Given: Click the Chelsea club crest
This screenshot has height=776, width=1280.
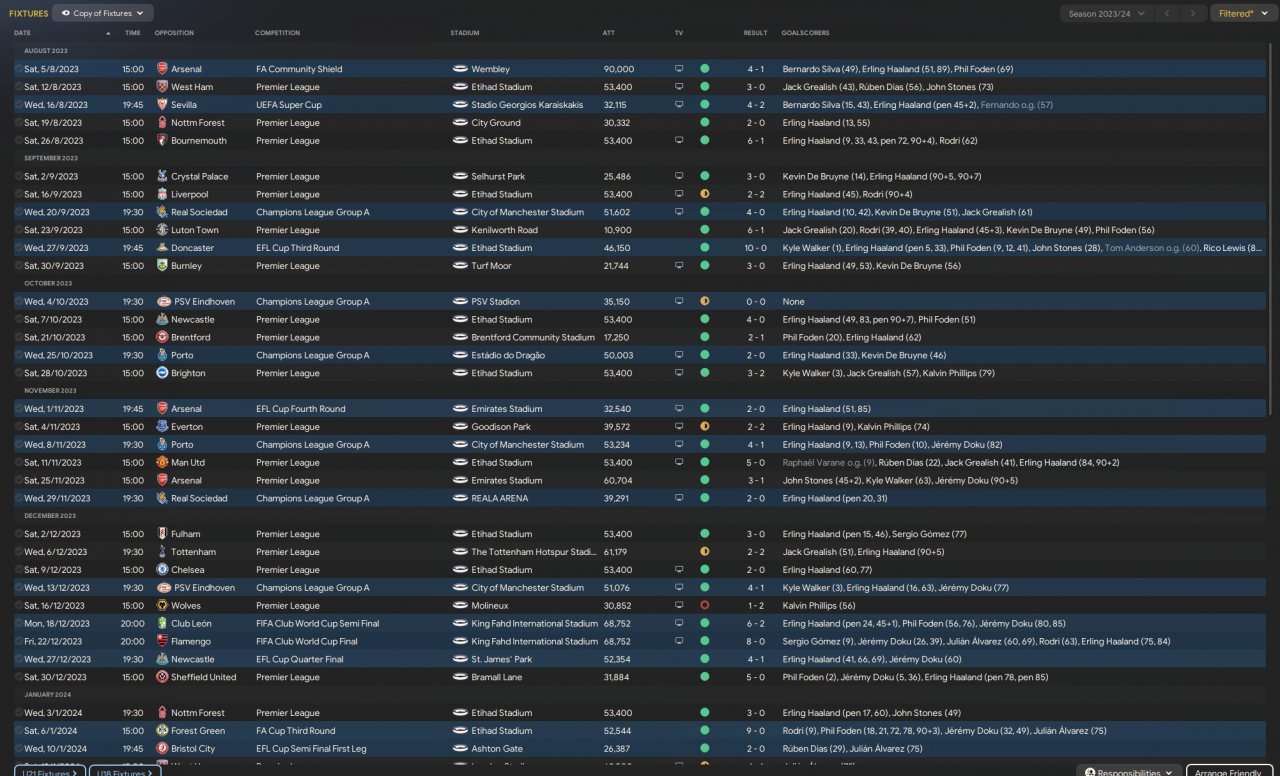Looking at the screenshot, I should 162,570.
